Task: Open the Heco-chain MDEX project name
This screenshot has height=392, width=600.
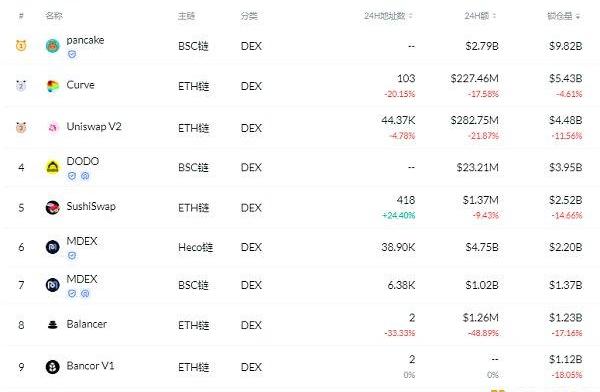Action: tap(82, 241)
